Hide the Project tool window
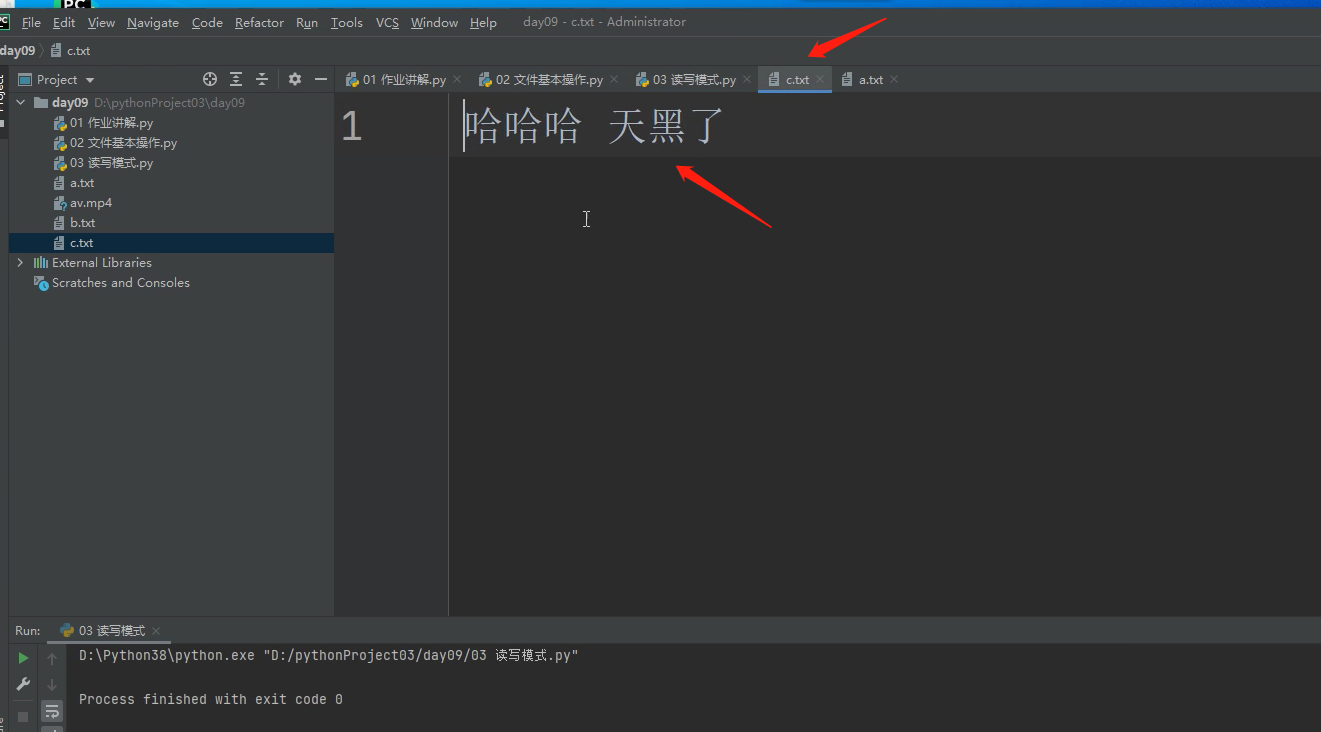This screenshot has width=1321, height=732. click(321, 79)
